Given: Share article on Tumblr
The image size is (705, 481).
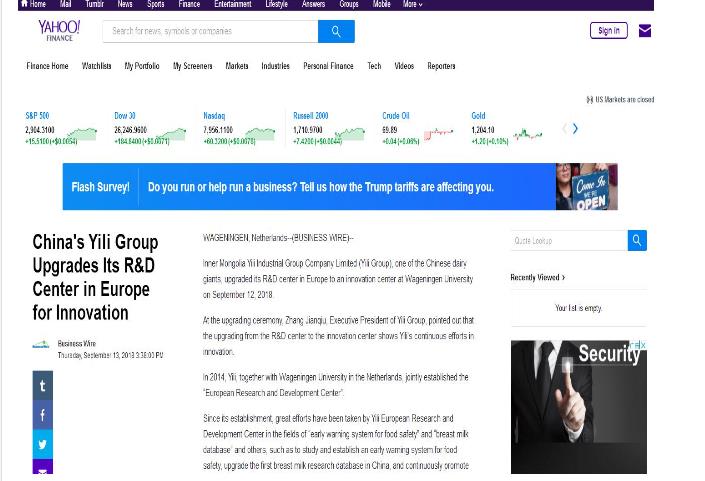Looking at the screenshot, I should [x=42, y=385].
